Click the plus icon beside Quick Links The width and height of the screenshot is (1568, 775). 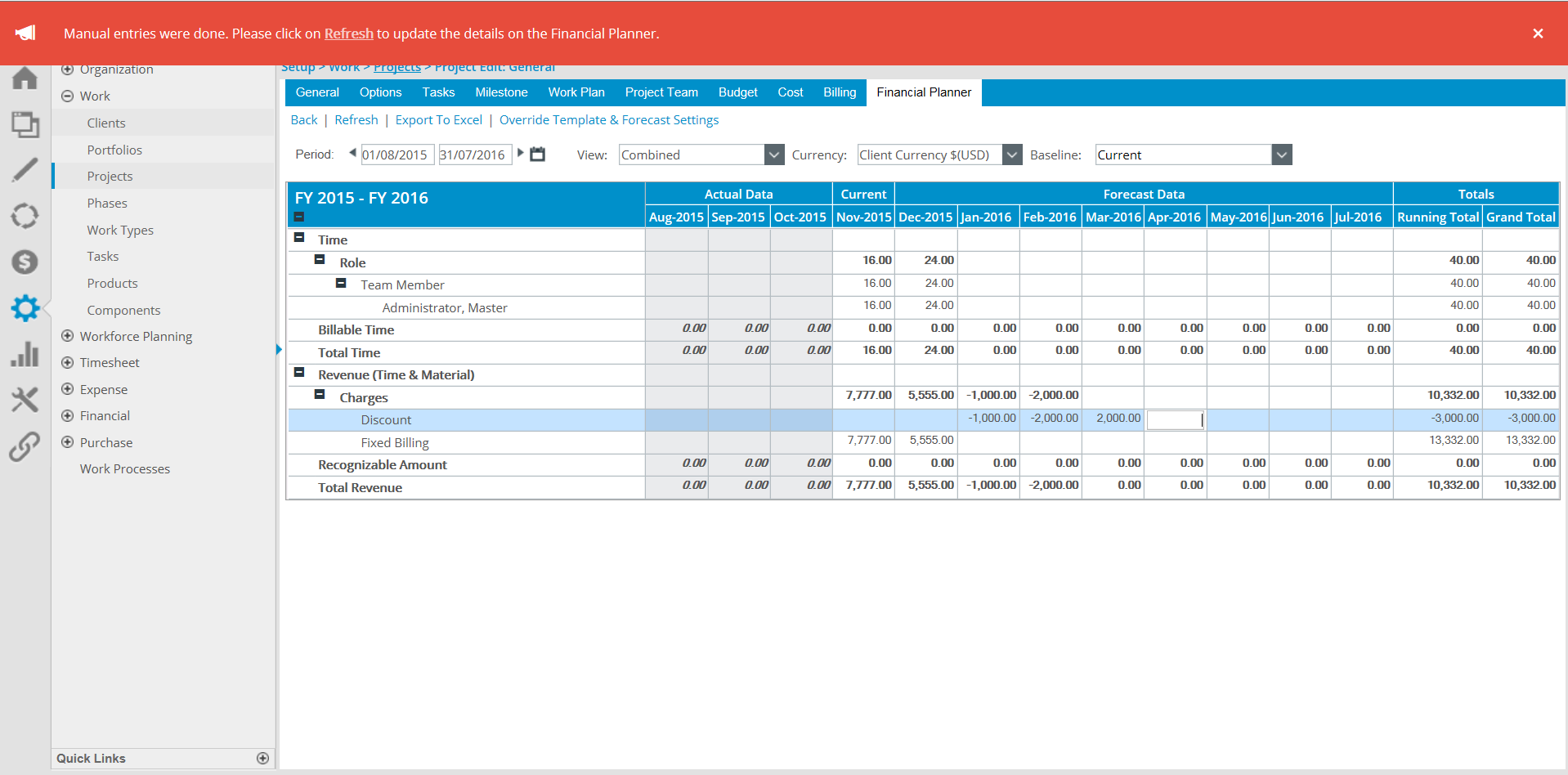pyautogui.click(x=262, y=759)
